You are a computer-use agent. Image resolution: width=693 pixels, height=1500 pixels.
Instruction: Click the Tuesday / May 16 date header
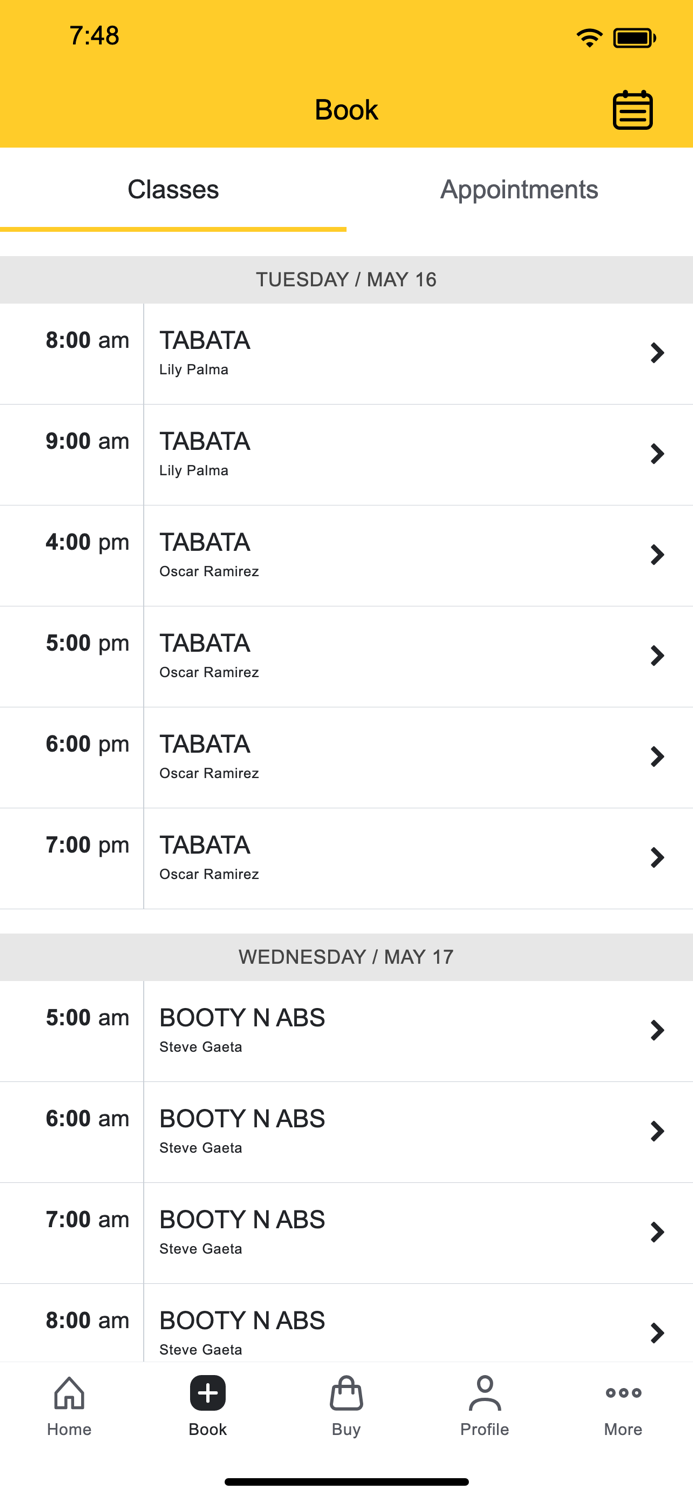346,280
